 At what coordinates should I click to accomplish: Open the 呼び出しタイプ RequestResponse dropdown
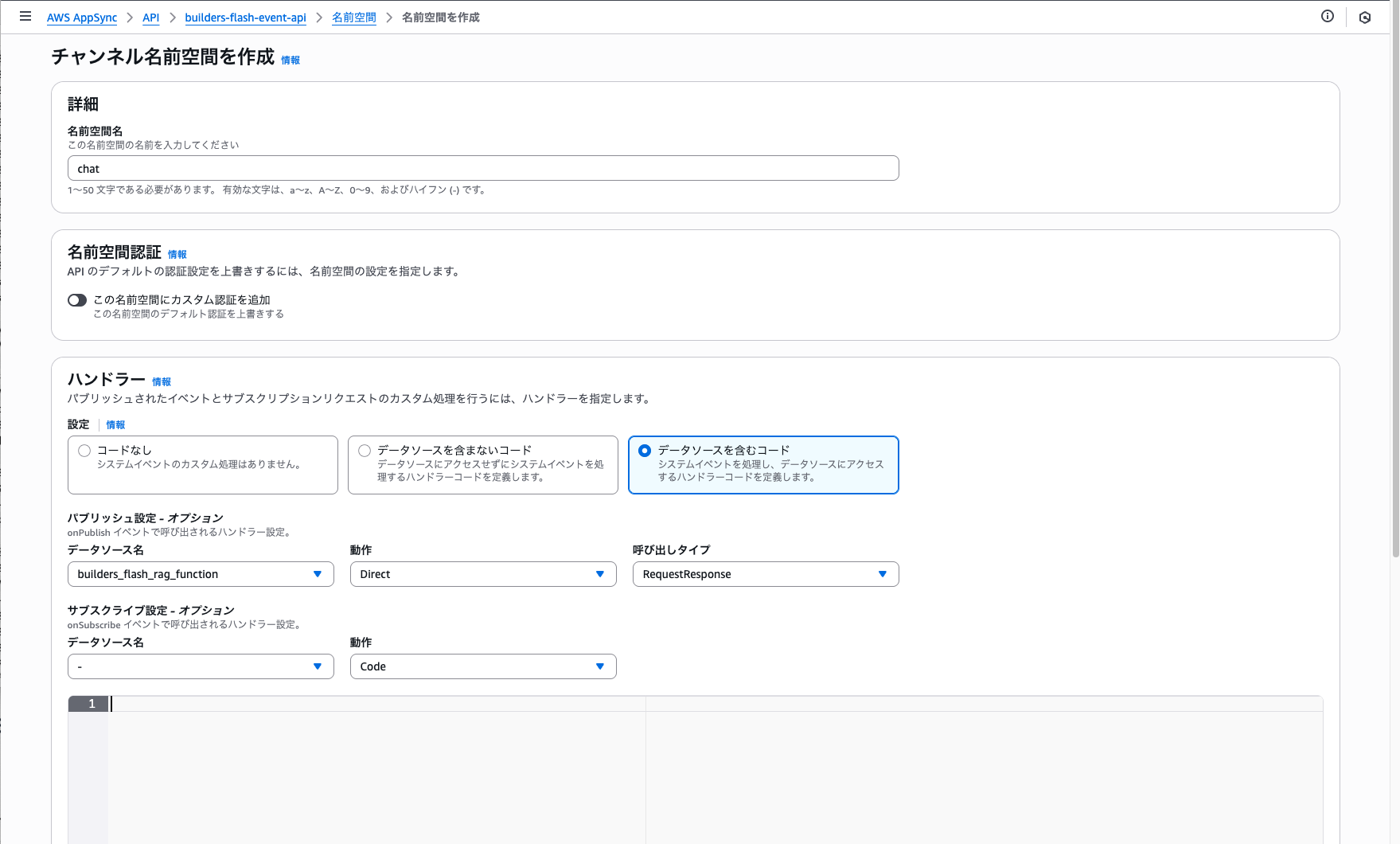coord(764,573)
